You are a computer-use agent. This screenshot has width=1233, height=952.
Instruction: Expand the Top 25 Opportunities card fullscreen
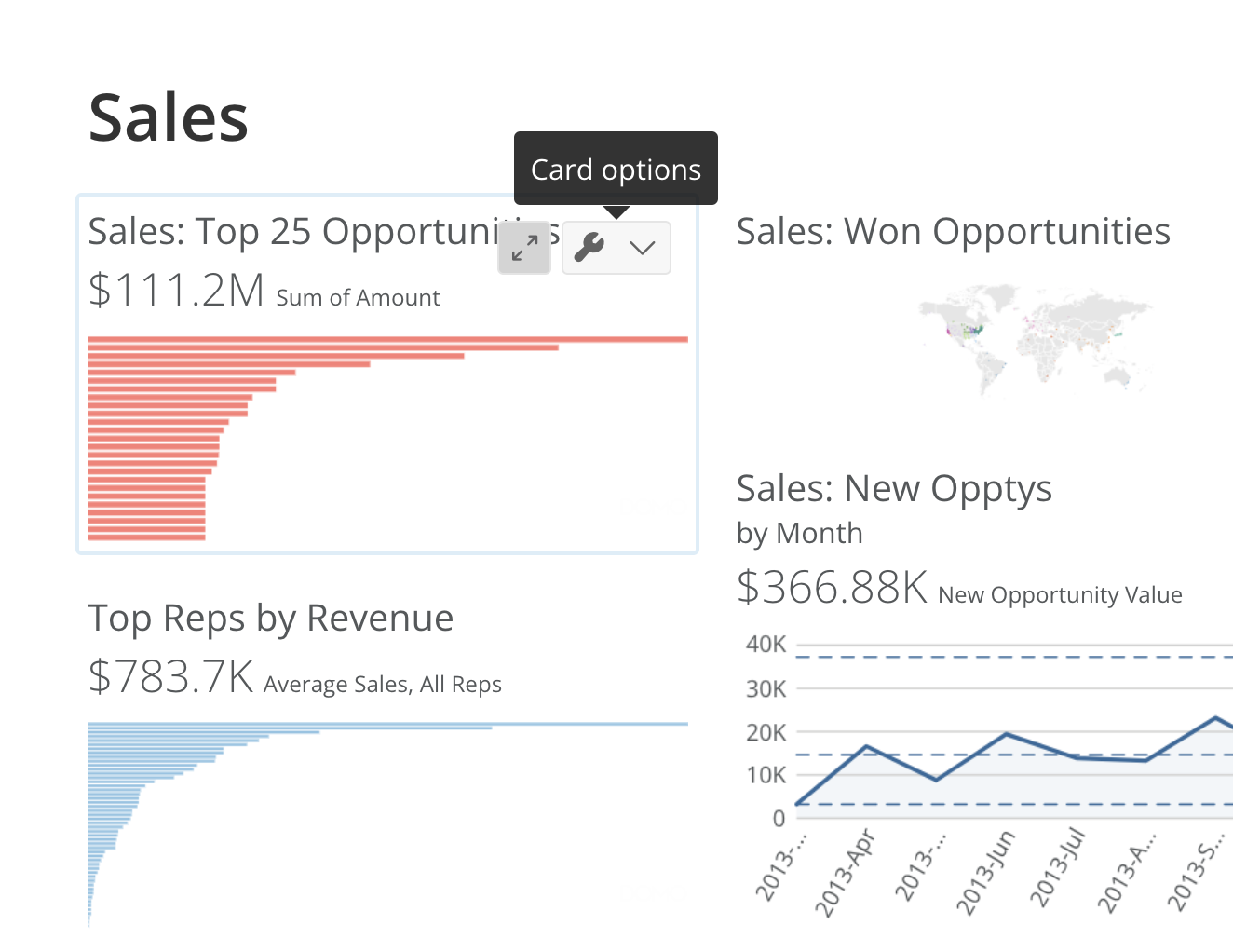click(x=524, y=248)
